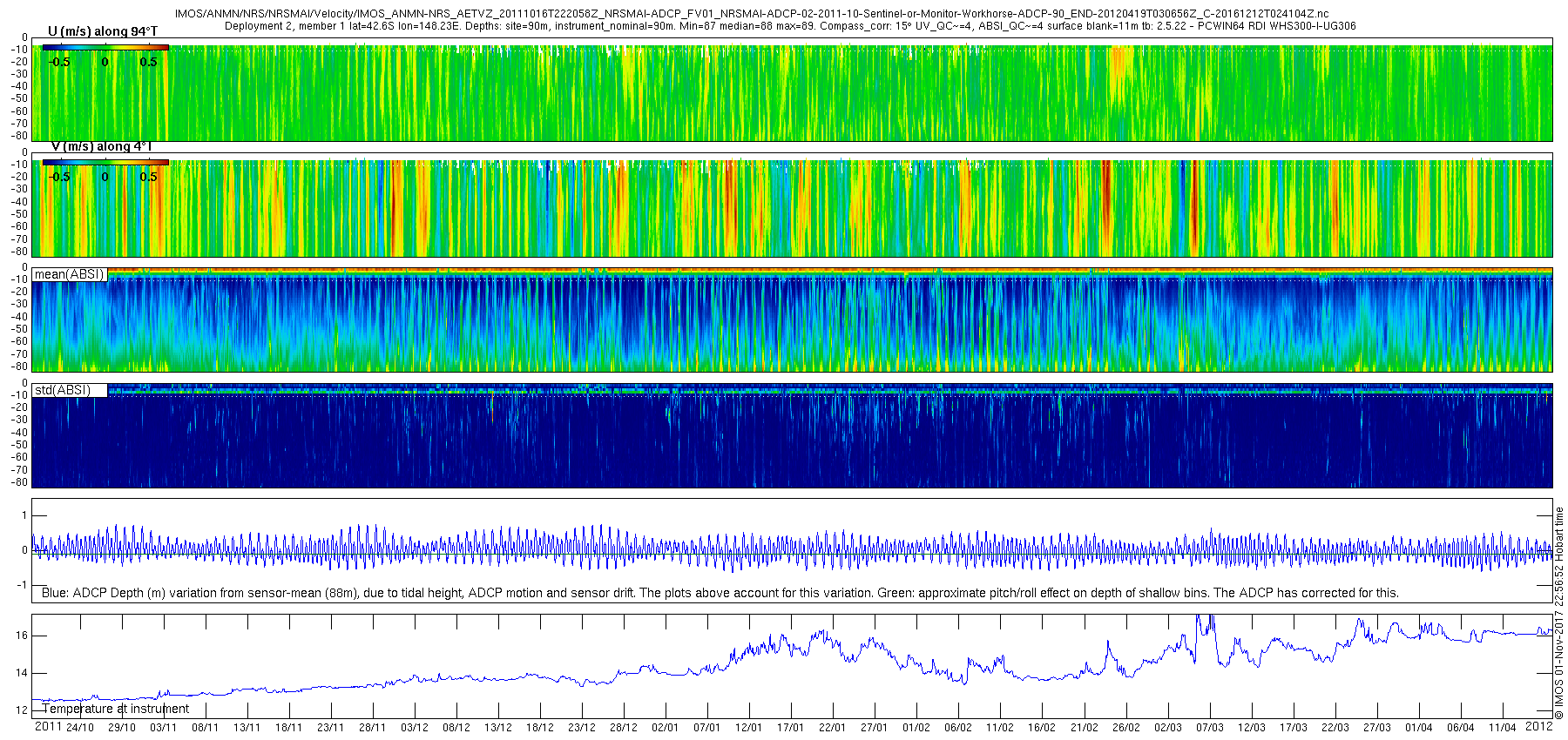Click the U velocity colorbar
1568x740 pixels.
[105, 48]
